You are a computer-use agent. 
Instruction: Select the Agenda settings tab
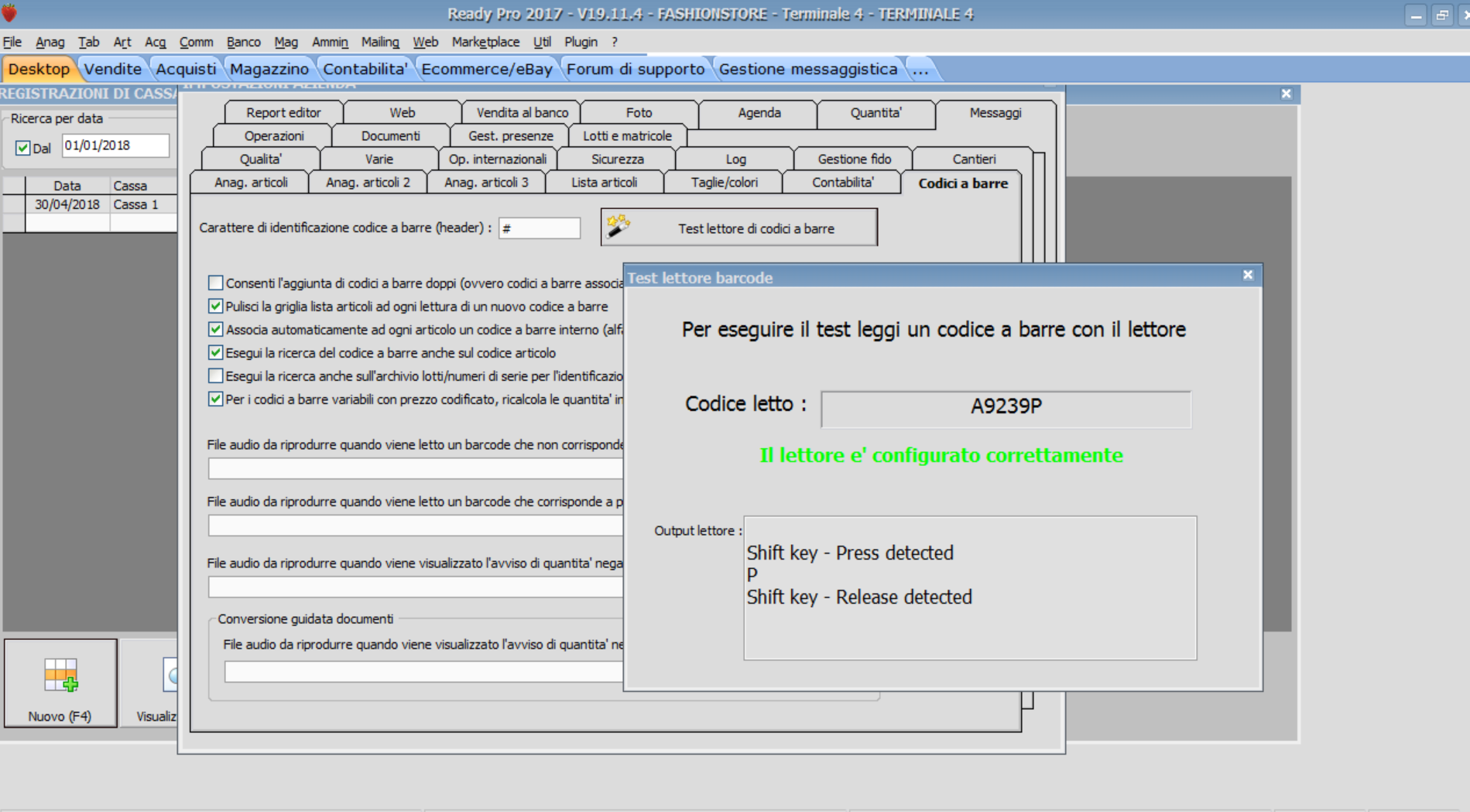click(x=759, y=112)
